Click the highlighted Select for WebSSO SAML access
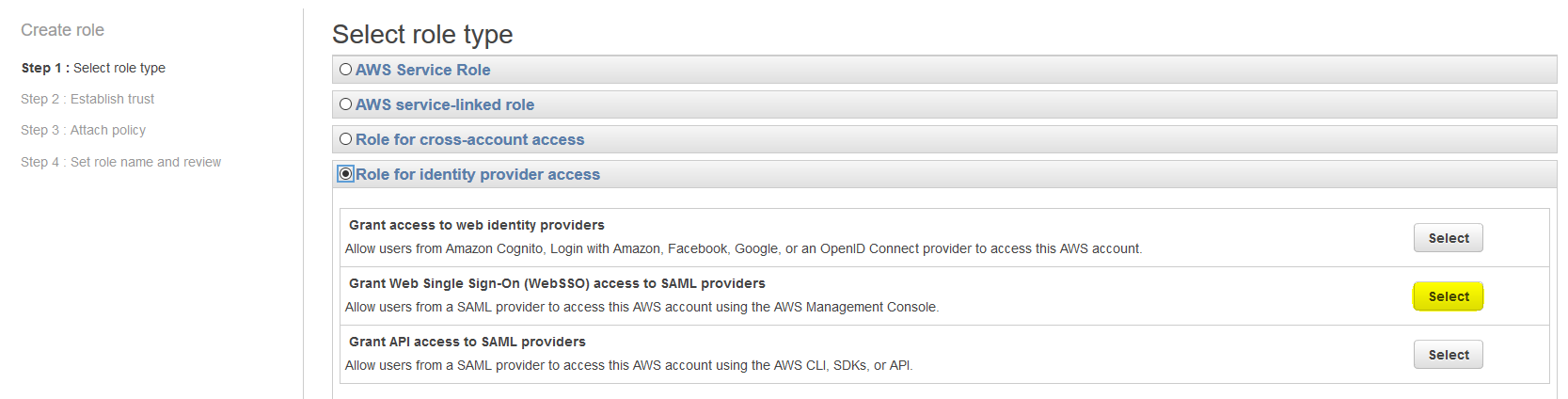This screenshot has width=1568, height=399. coord(1448,296)
